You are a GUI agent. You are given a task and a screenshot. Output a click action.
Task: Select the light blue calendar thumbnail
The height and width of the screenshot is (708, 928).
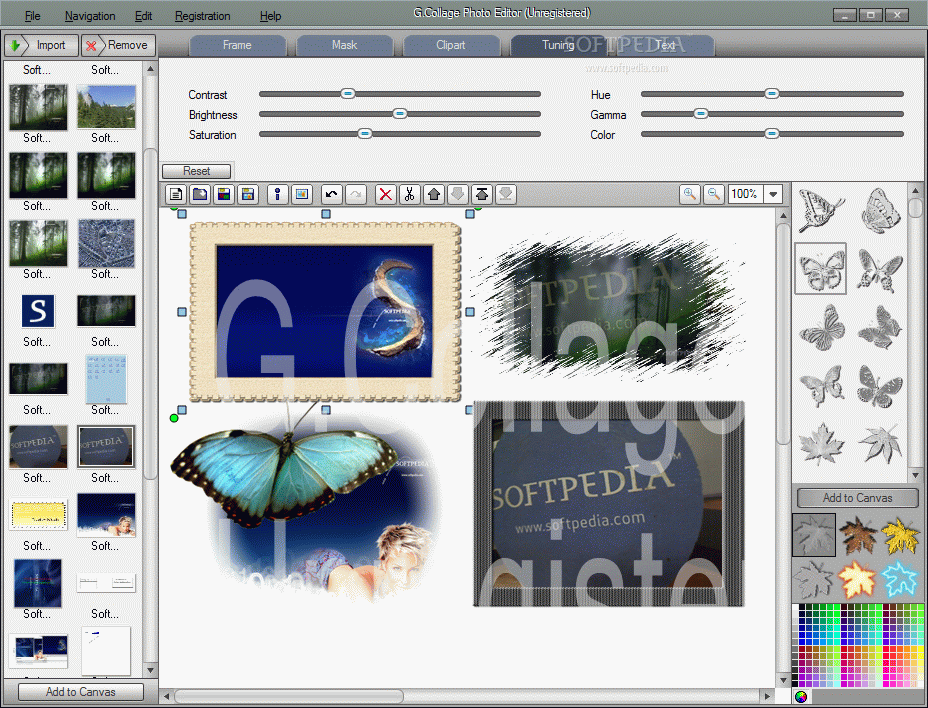point(106,379)
